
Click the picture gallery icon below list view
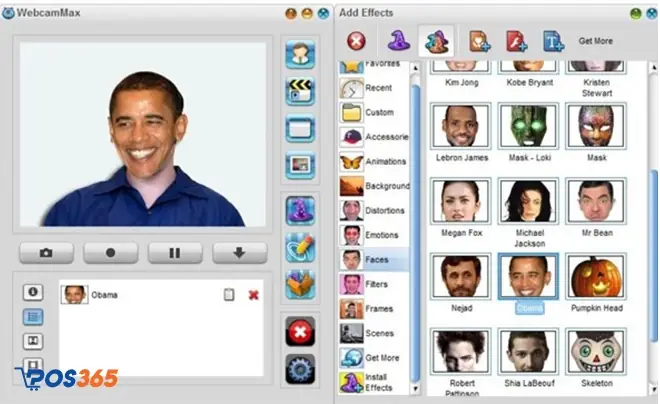point(33,340)
